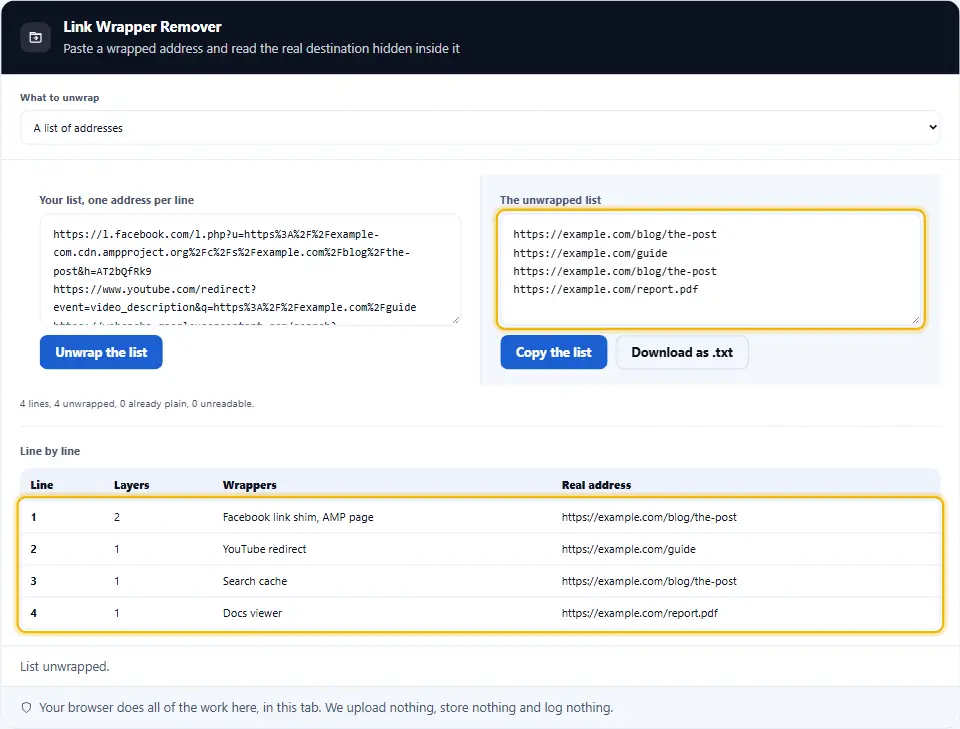Open the "What to unwrap" dropdown
The width and height of the screenshot is (960, 729).
tap(480, 127)
